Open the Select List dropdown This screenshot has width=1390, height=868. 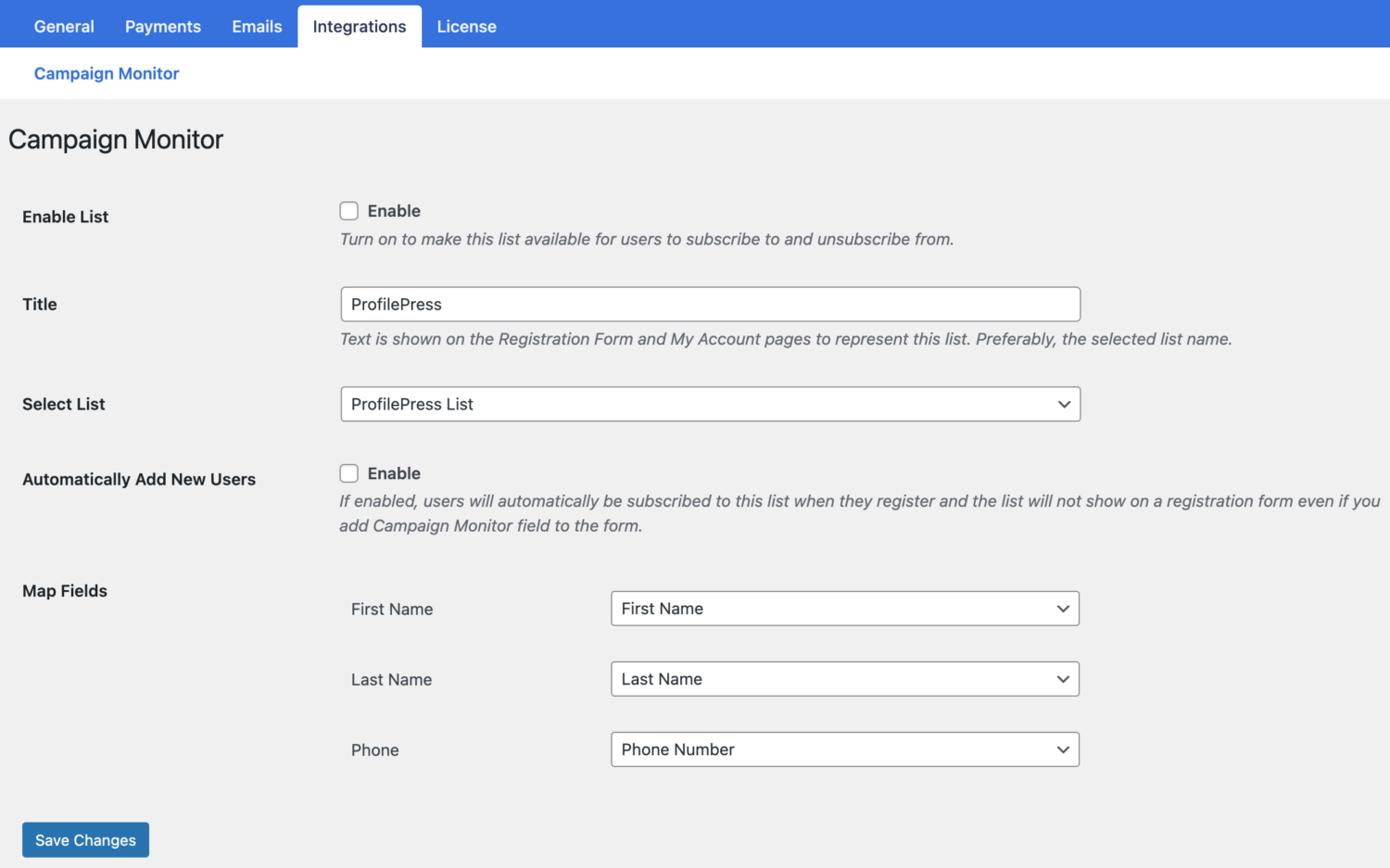(710, 404)
